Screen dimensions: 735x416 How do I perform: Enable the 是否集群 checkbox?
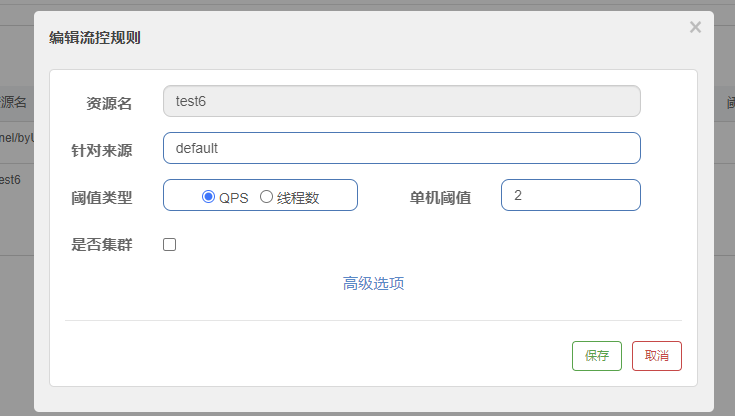(x=170, y=244)
